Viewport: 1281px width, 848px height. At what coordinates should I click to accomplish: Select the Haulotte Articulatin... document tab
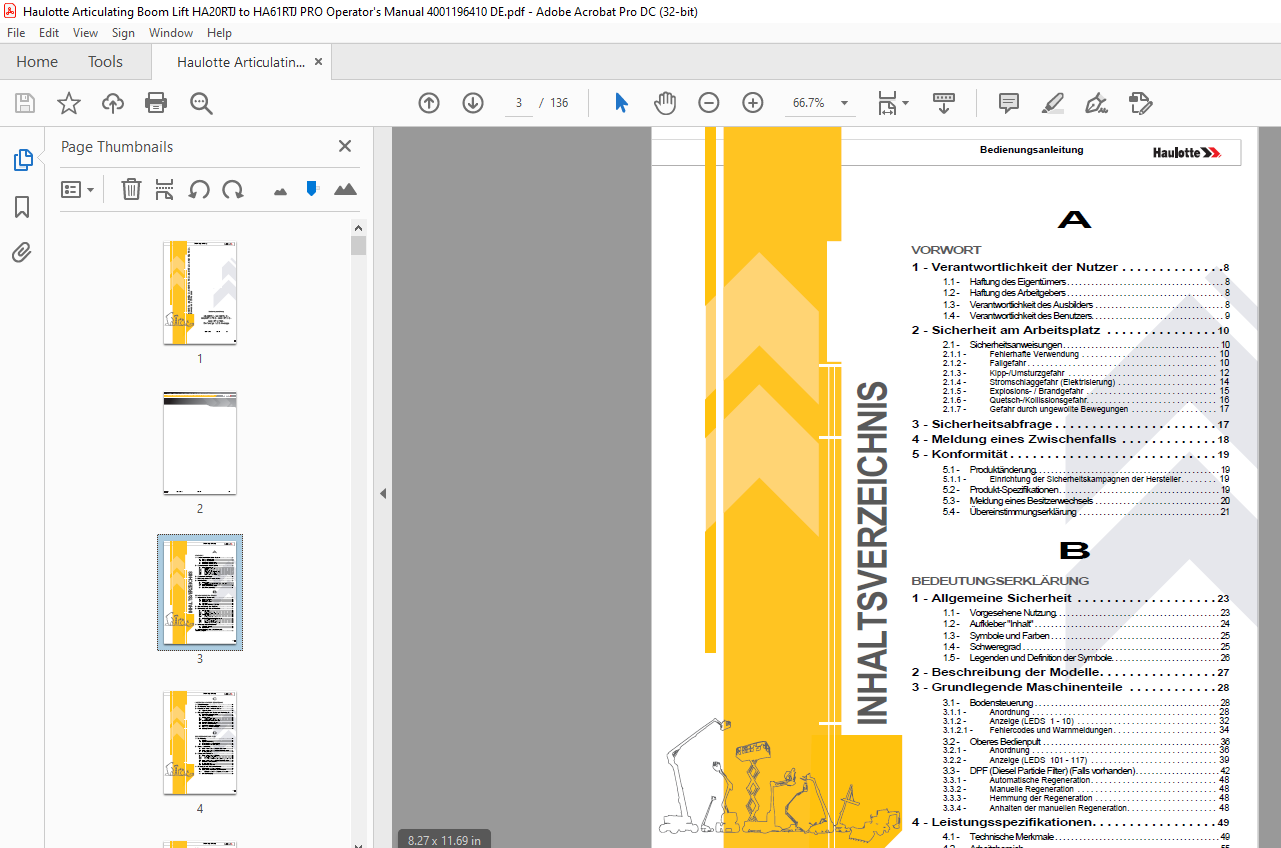click(241, 62)
